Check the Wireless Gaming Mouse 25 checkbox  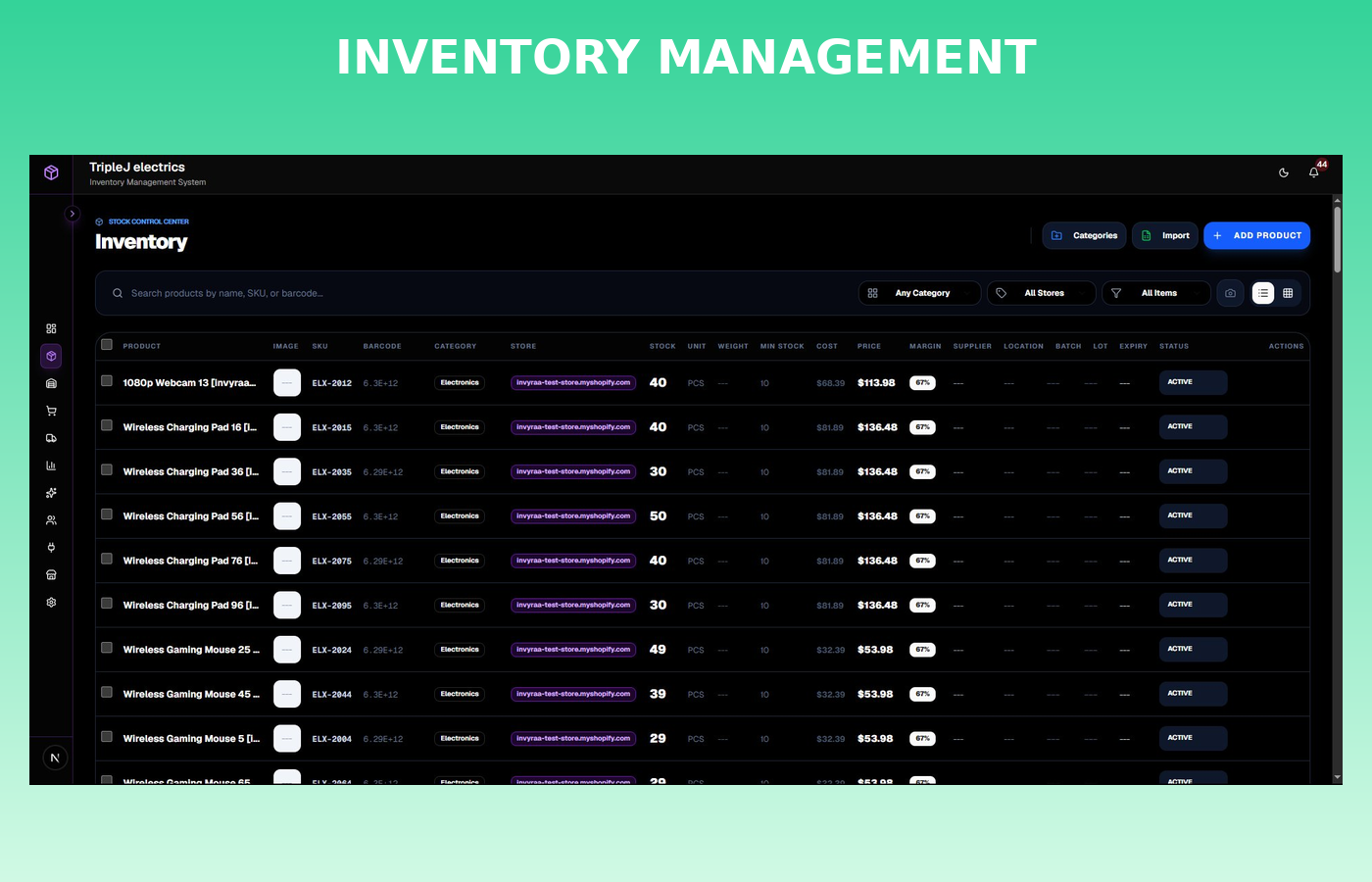107,648
